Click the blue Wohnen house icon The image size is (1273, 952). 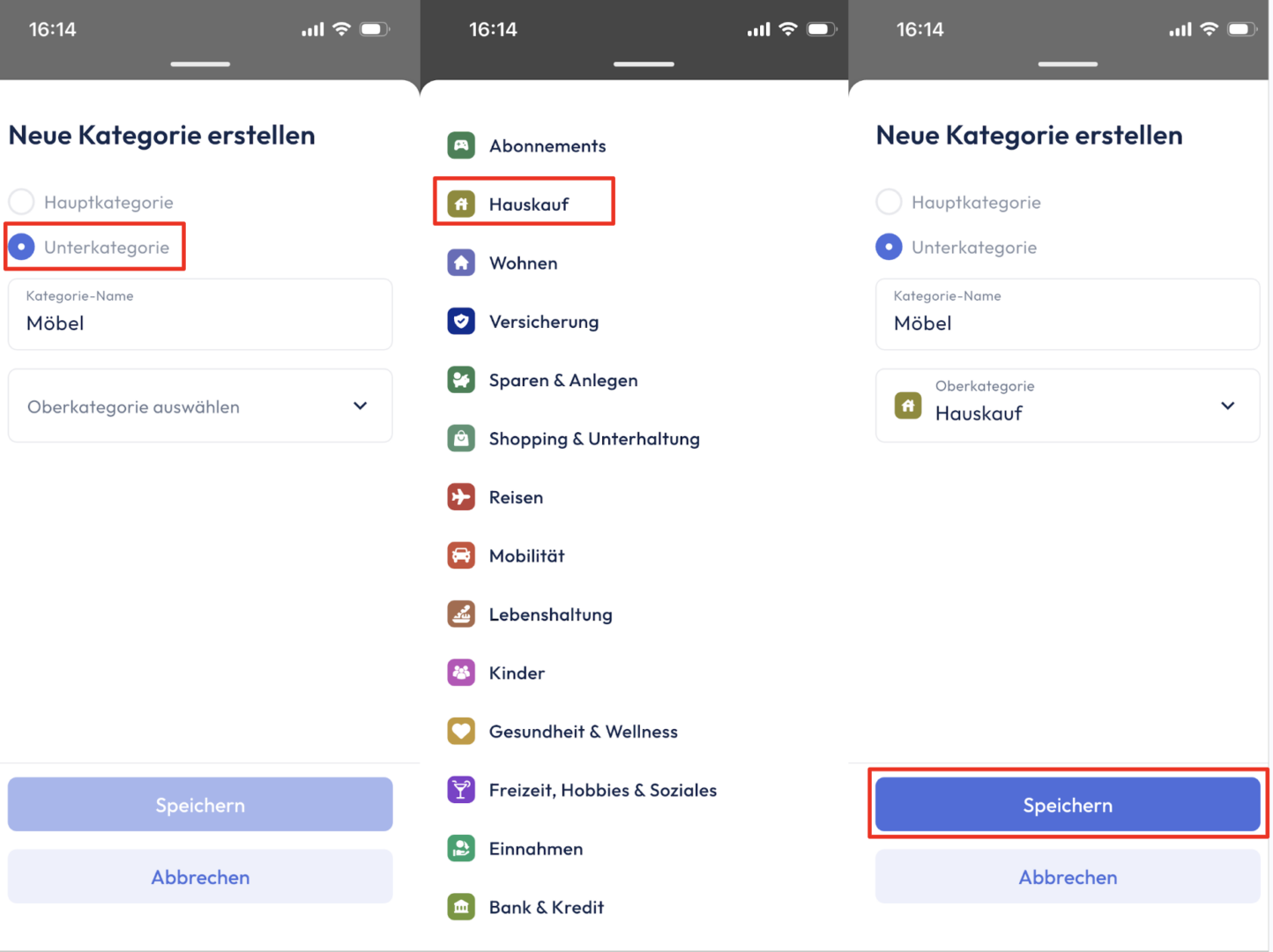click(x=461, y=263)
